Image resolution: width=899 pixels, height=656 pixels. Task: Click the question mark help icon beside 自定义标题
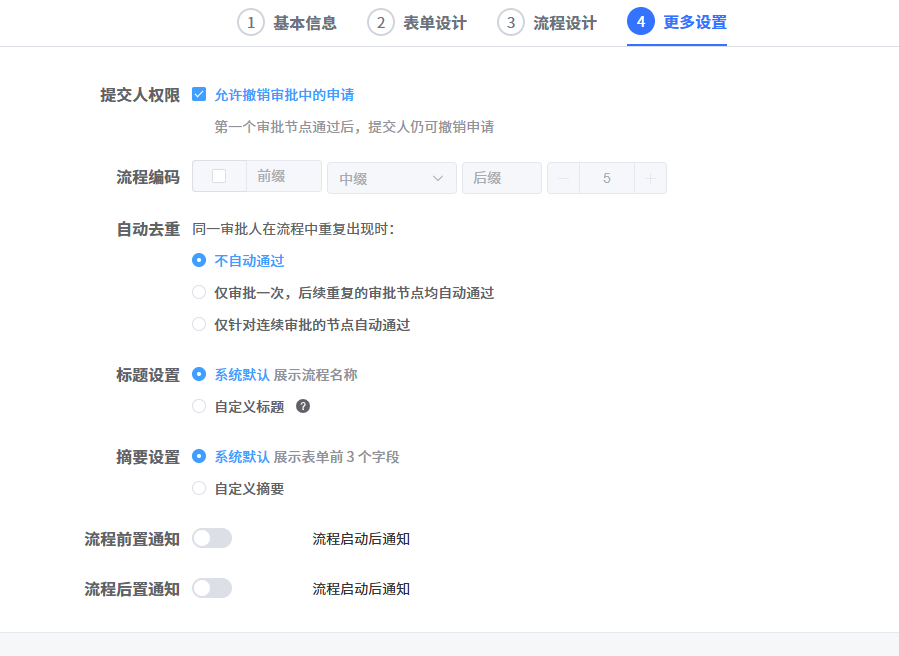[302, 407]
